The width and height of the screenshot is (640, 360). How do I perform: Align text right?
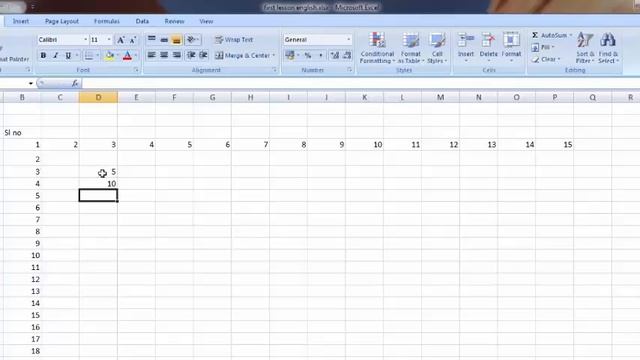coord(176,55)
